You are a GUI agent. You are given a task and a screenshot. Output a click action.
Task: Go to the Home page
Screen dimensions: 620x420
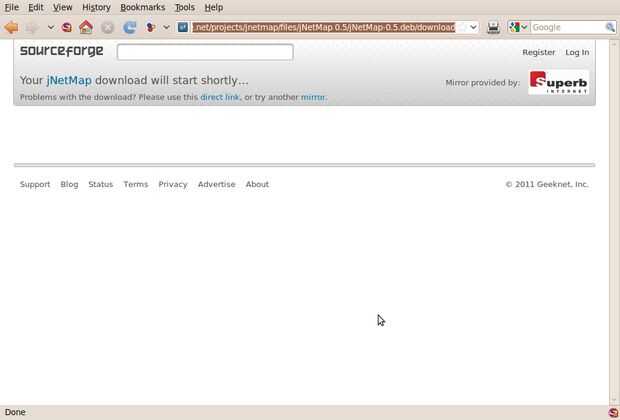[x=86, y=27]
